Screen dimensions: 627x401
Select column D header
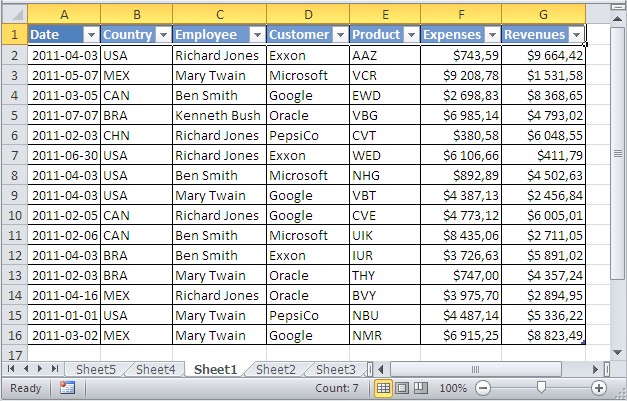click(x=308, y=15)
